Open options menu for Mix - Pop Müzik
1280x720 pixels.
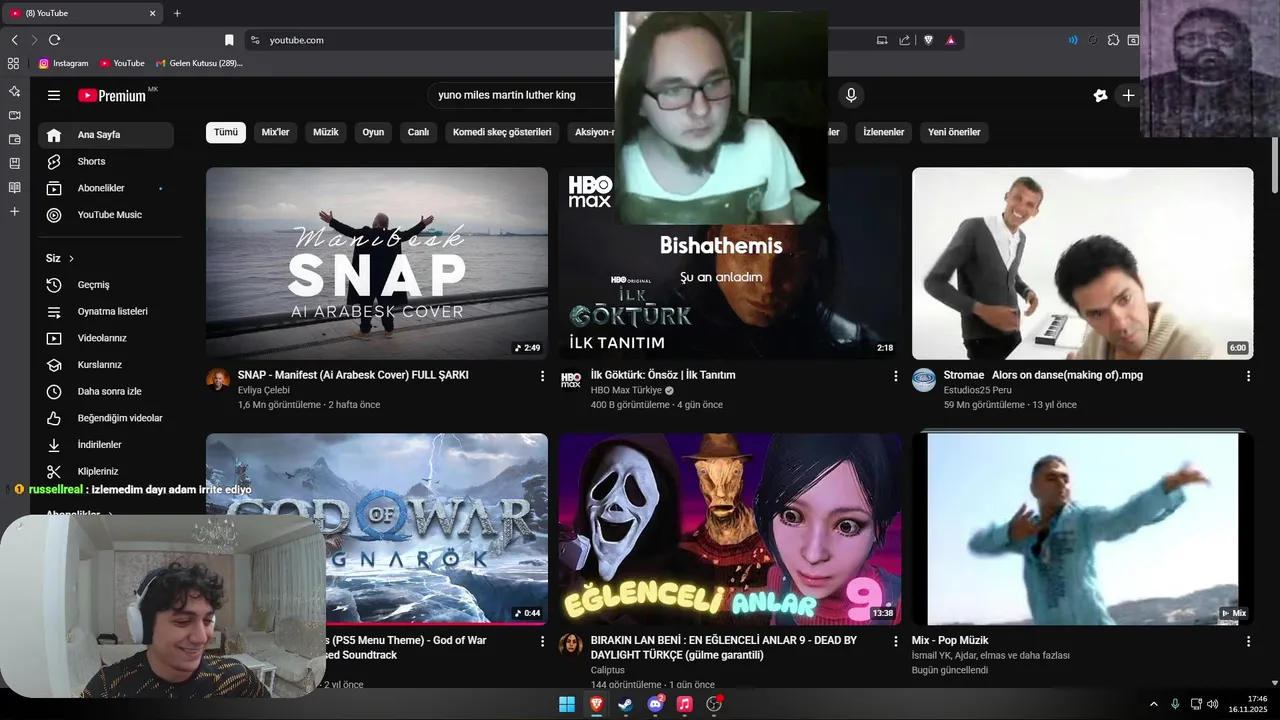point(1248,641)
